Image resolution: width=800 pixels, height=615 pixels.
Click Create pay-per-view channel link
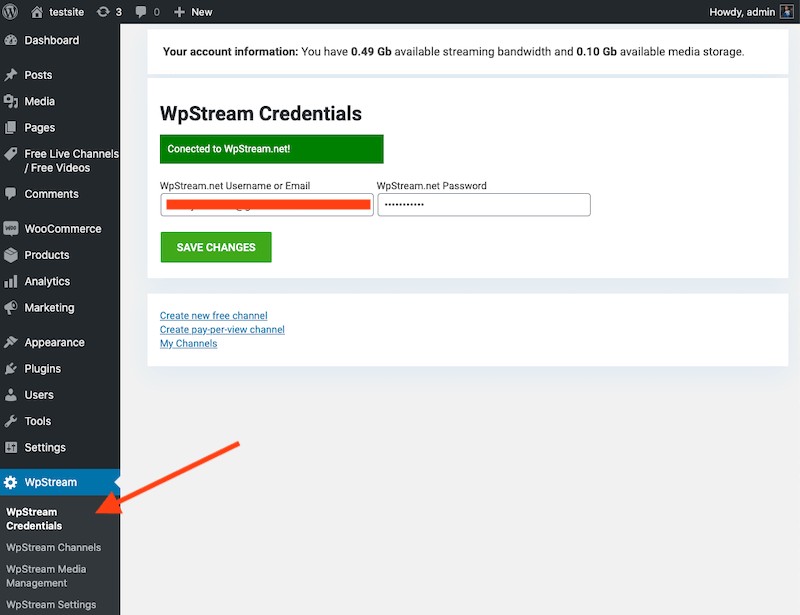(222, 329)
